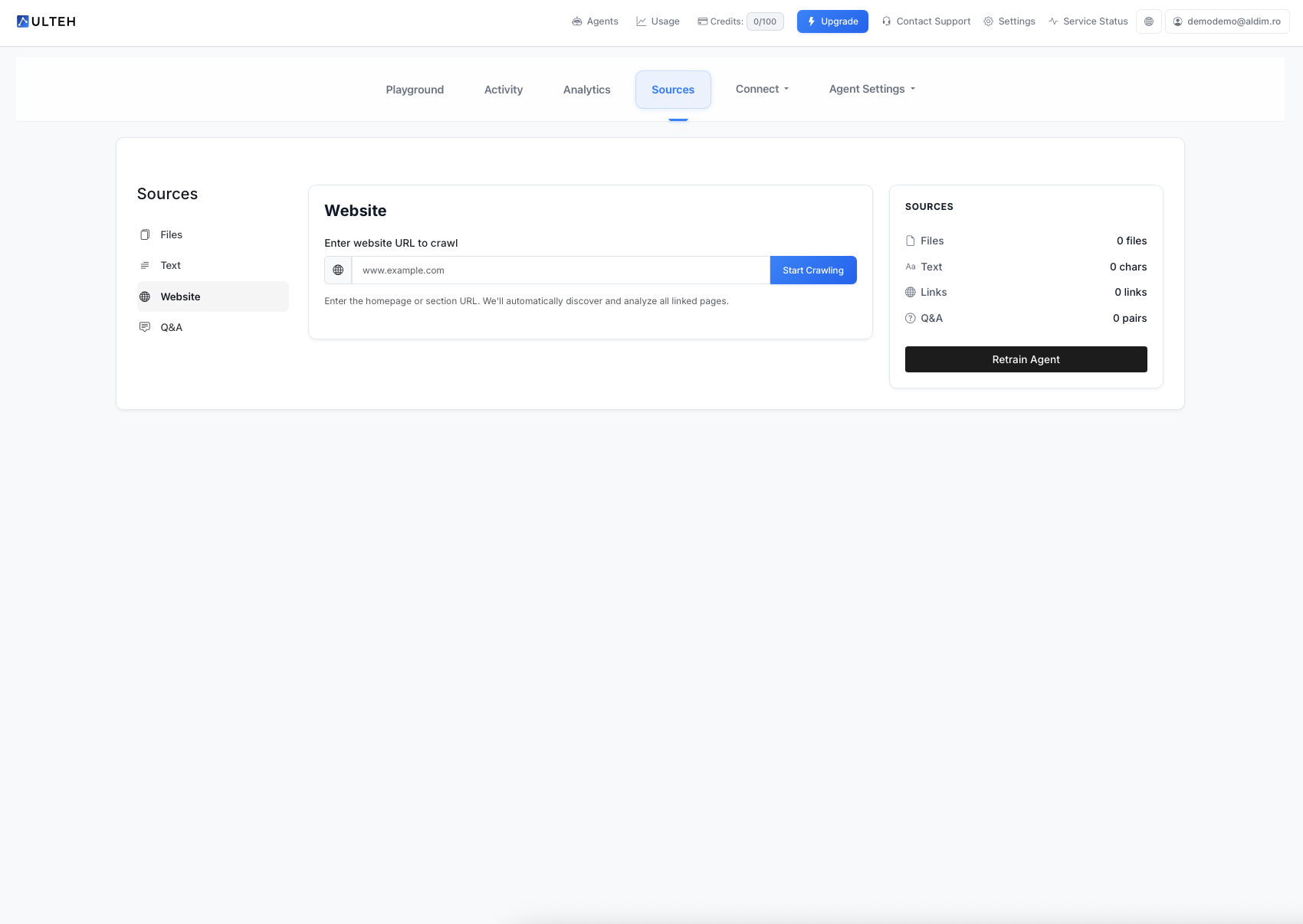Expand the Connect dropdown
The height and width of the screenshot is (924, 1303).
click(x=761, y=89)
